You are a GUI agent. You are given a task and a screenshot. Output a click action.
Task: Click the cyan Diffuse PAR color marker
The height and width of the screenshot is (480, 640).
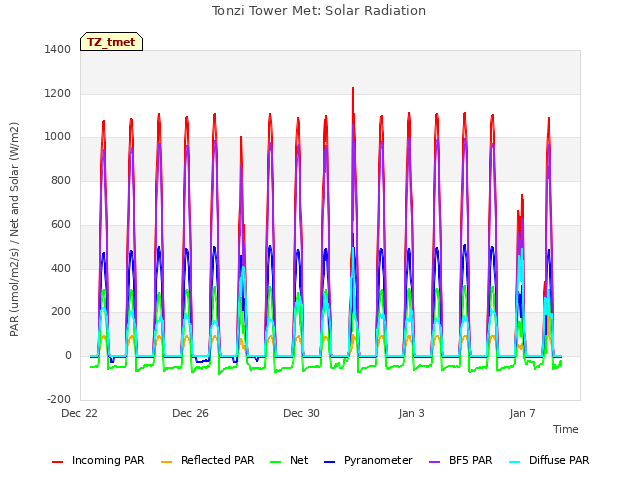pyautogui.click(x=515, y=462)
